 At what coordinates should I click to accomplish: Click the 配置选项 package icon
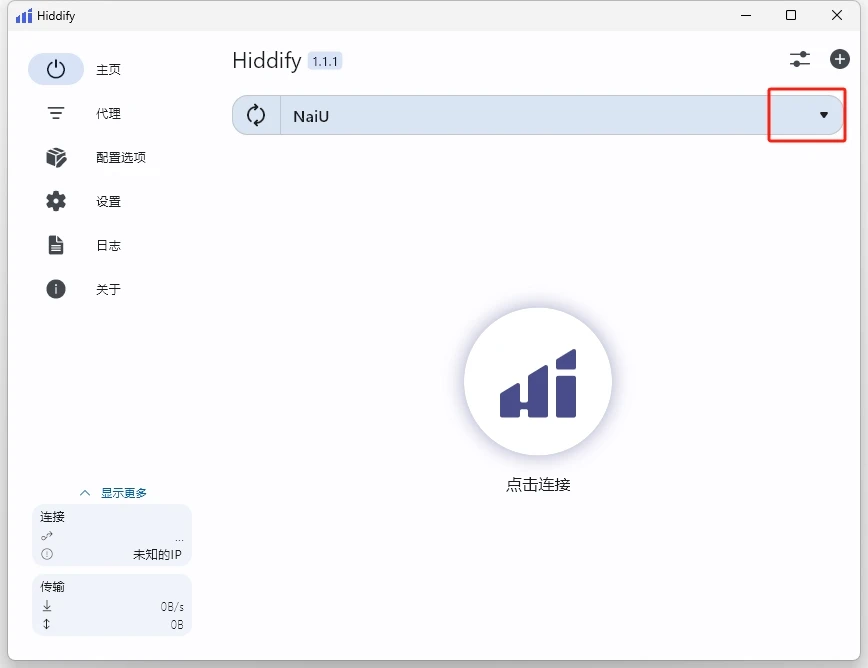[56, 157]
